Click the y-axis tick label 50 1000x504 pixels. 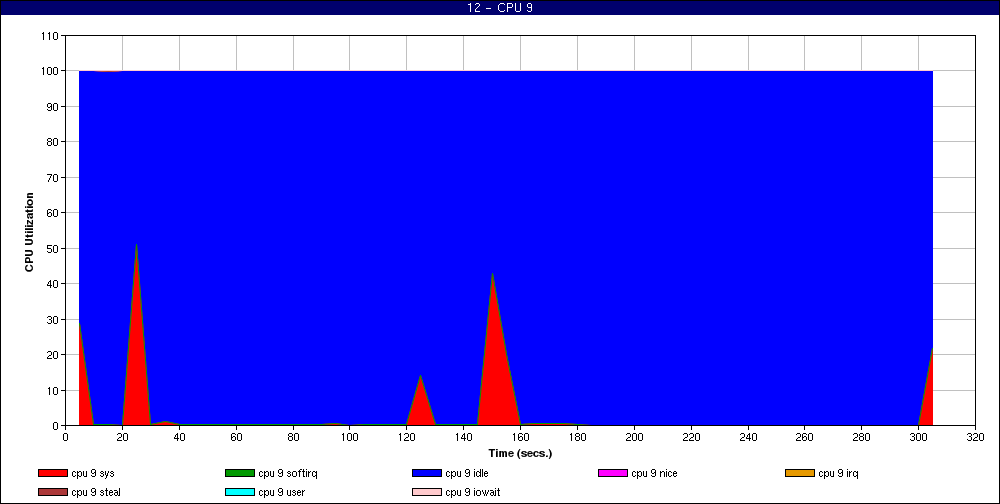click(54, 248)
